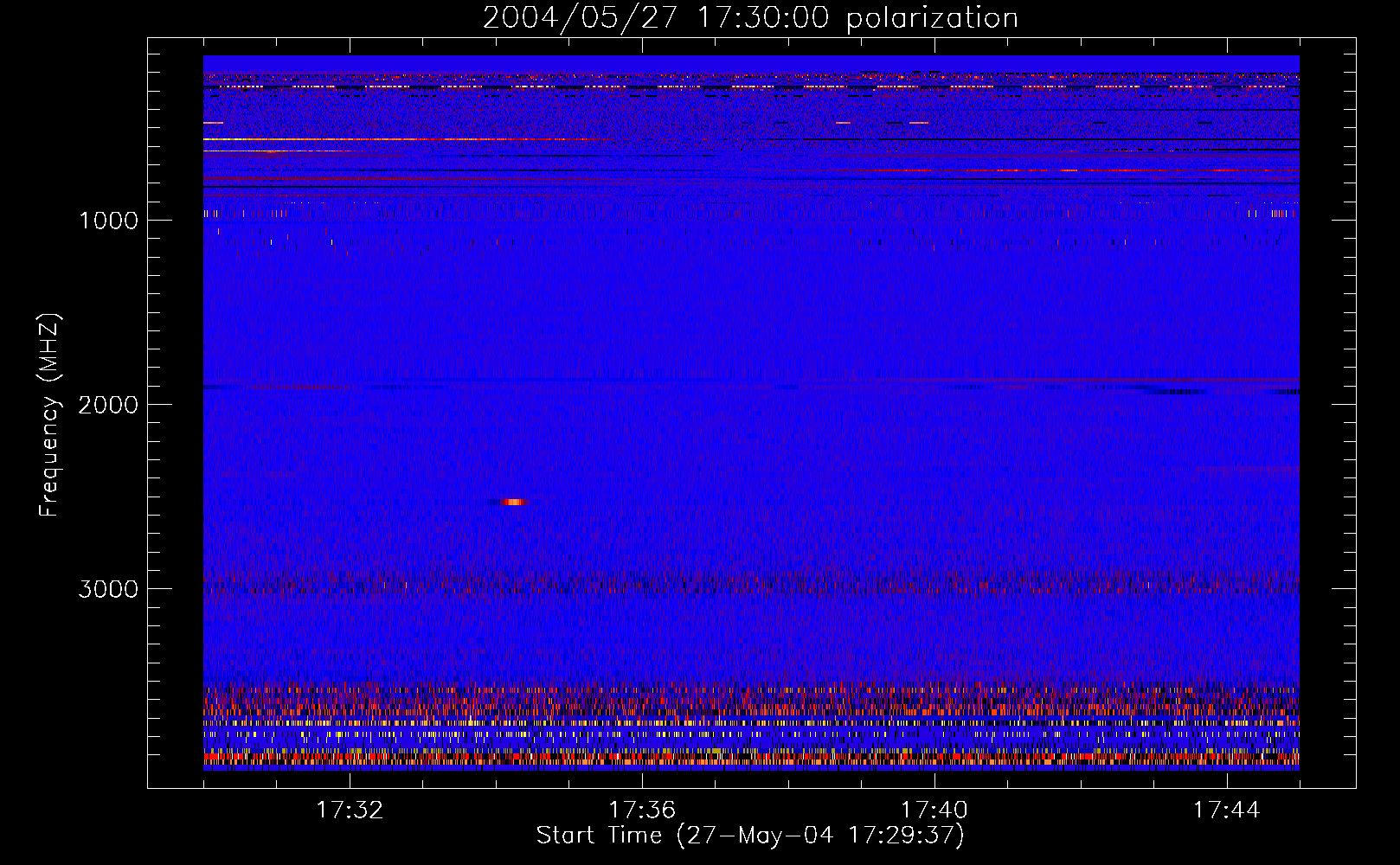Click the 17:32 time tick label

350,811
